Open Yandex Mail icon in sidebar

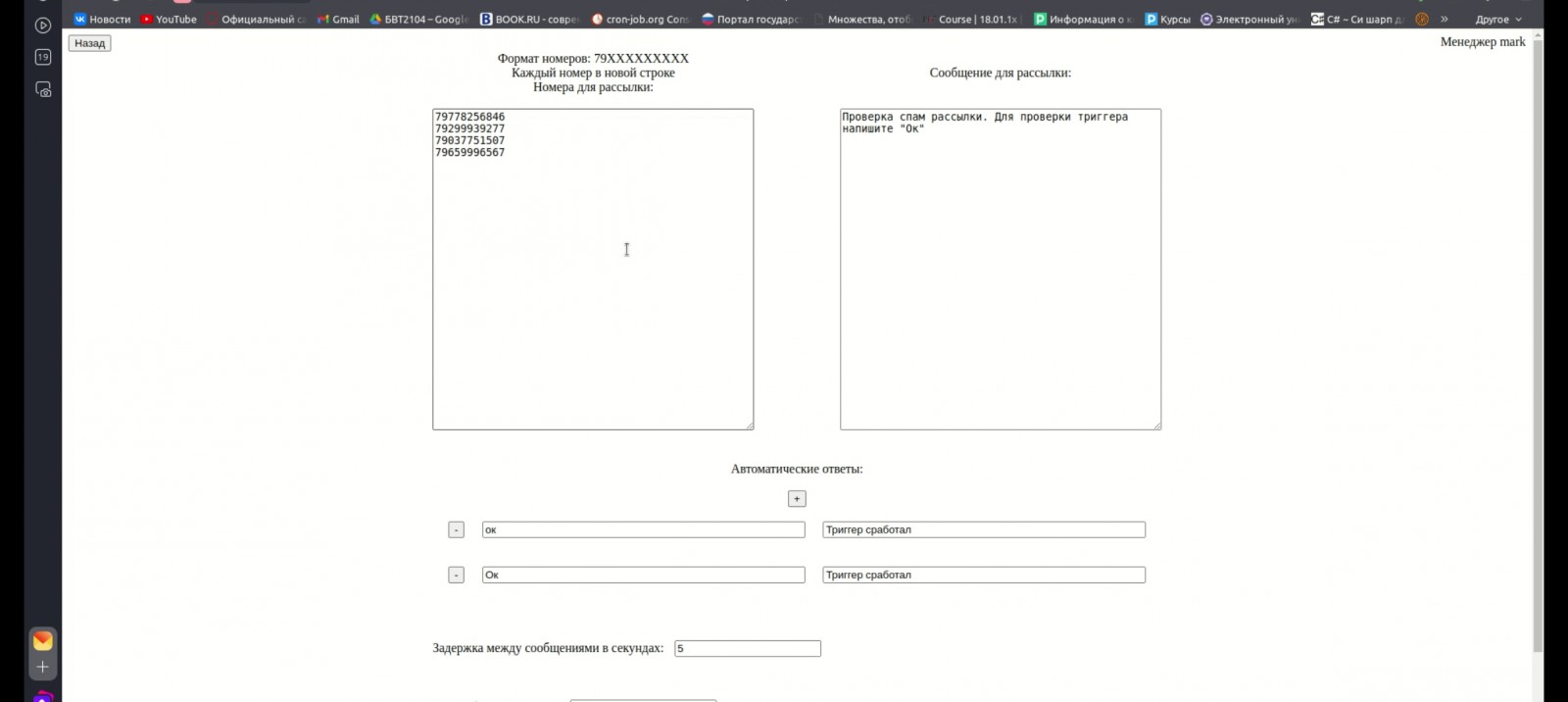43,640
